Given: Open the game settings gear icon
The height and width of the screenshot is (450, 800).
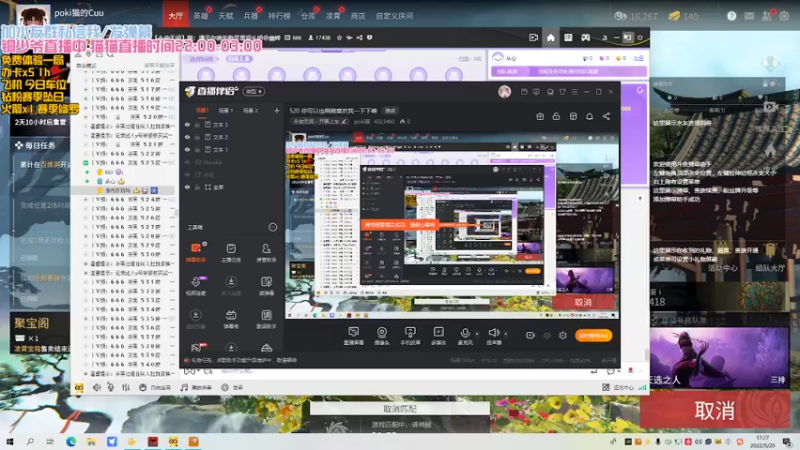Looking at the screenshot, I should (784, 16).
